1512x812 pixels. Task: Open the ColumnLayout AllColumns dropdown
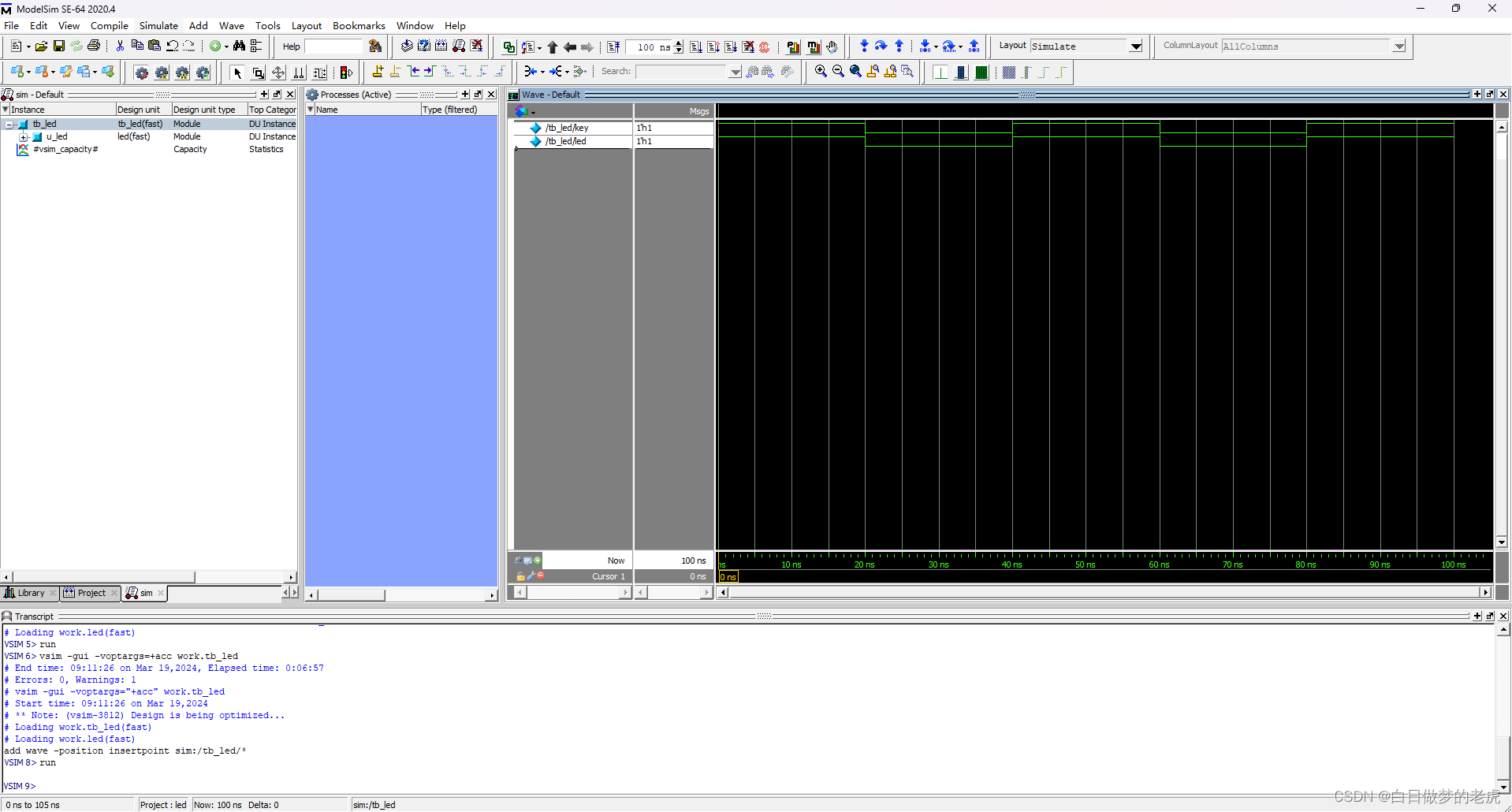[1399, 47]
